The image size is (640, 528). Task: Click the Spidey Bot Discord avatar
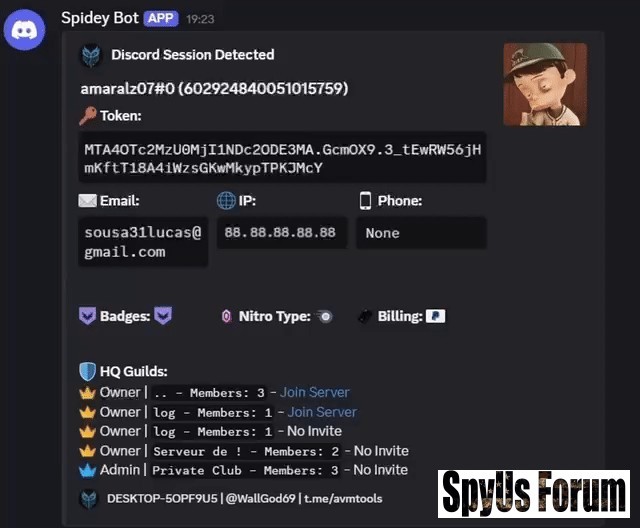24,30
